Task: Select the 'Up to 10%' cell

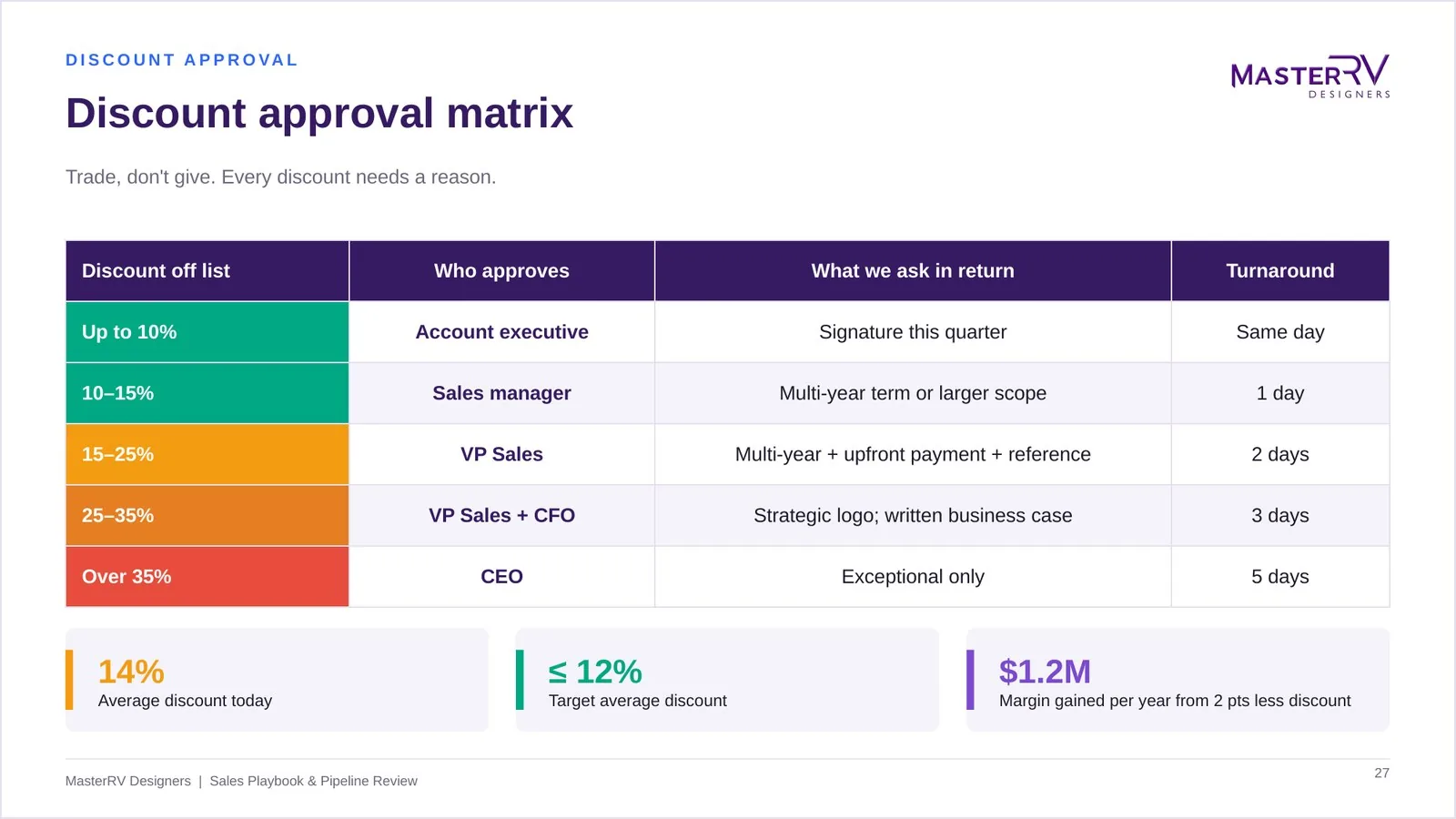Action: 207,332
